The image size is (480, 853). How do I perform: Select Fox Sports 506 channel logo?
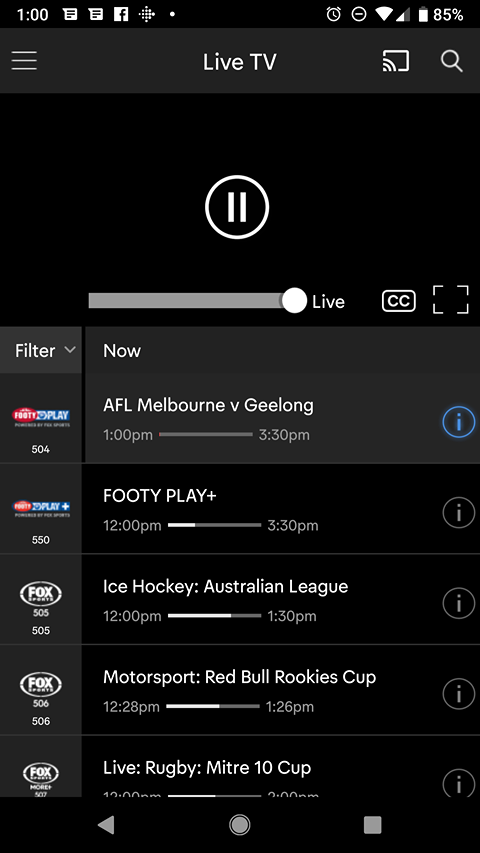click(x=41, y=690)
